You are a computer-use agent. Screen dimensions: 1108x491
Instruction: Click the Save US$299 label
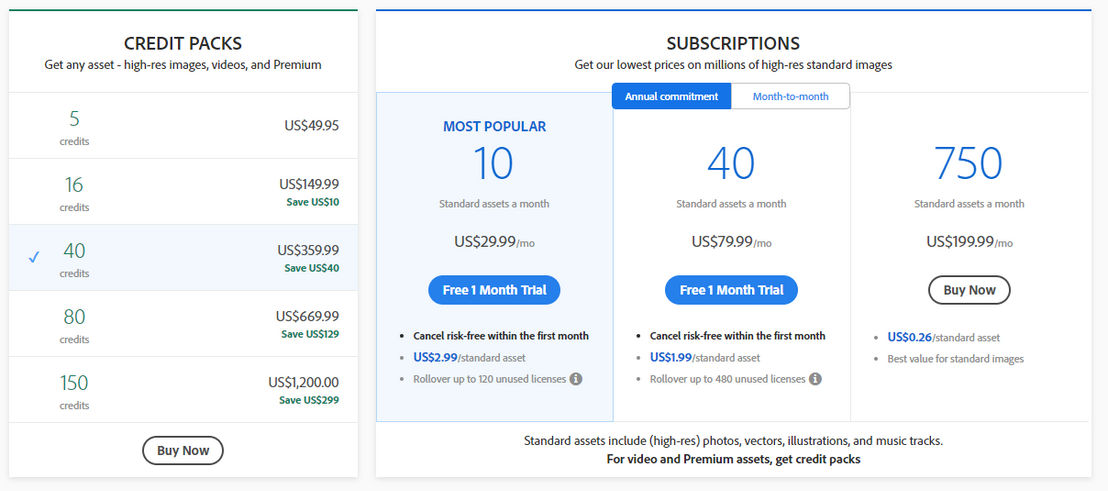[309, 400]
